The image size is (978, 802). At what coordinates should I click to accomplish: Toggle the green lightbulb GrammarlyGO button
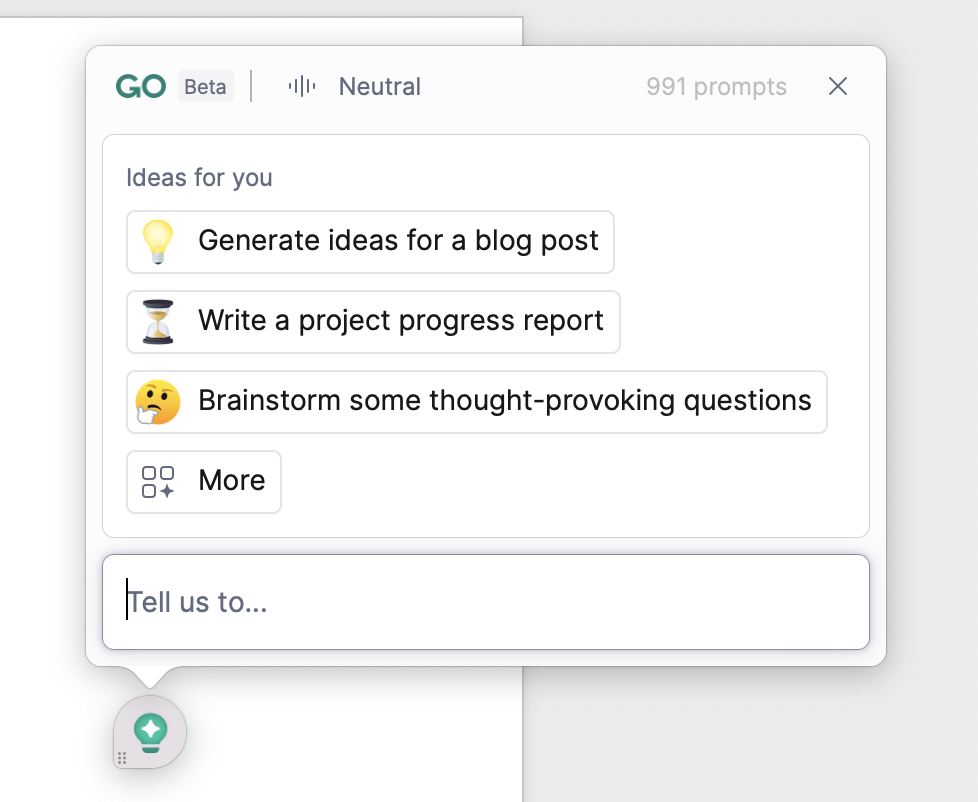(151, 731)
